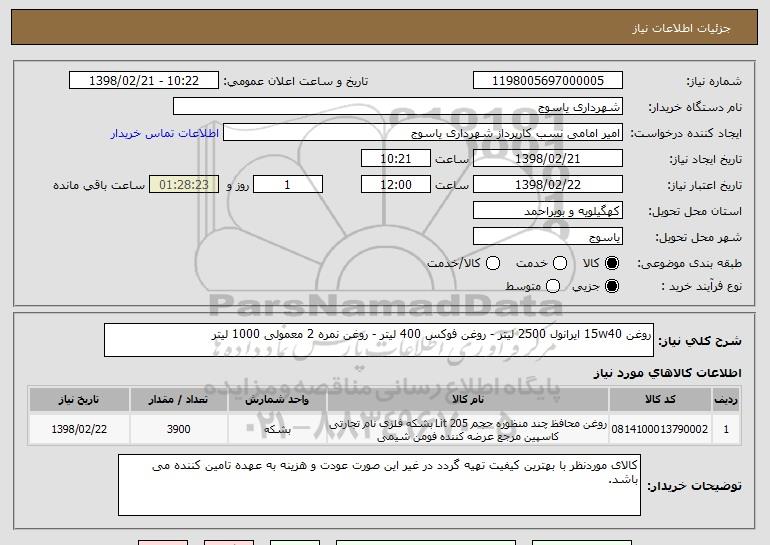Click the ردیف column header
This screenshot has width=770, height=545.
click(726, 400)
